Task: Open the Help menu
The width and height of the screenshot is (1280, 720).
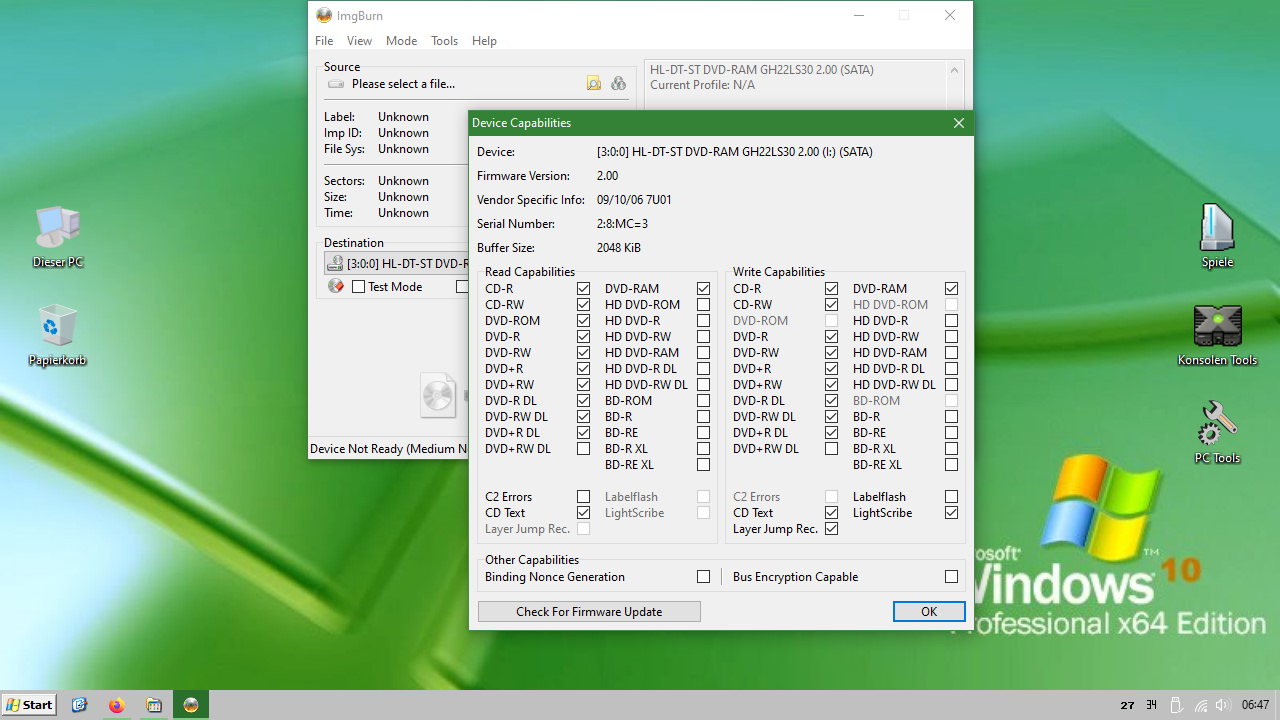Action: click(x=484, y=41)
